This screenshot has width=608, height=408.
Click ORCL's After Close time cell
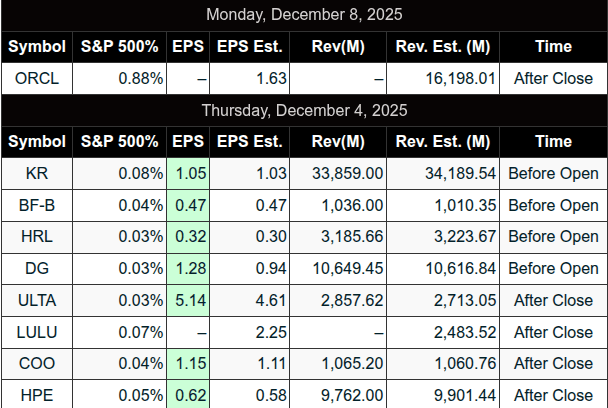[552, 79]
